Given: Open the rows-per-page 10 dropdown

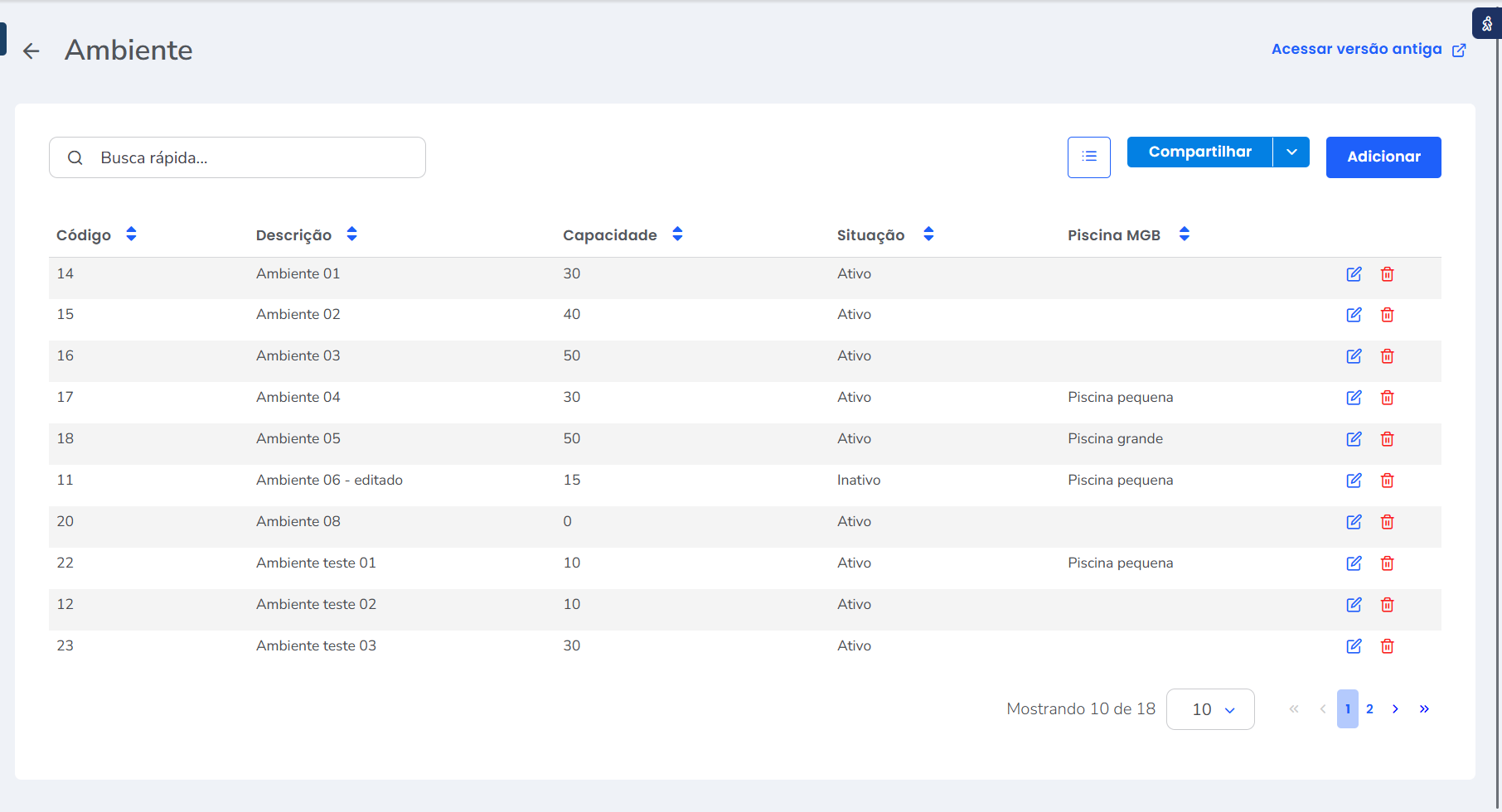Looking at the screenshot, I should tap(1209, 709).
